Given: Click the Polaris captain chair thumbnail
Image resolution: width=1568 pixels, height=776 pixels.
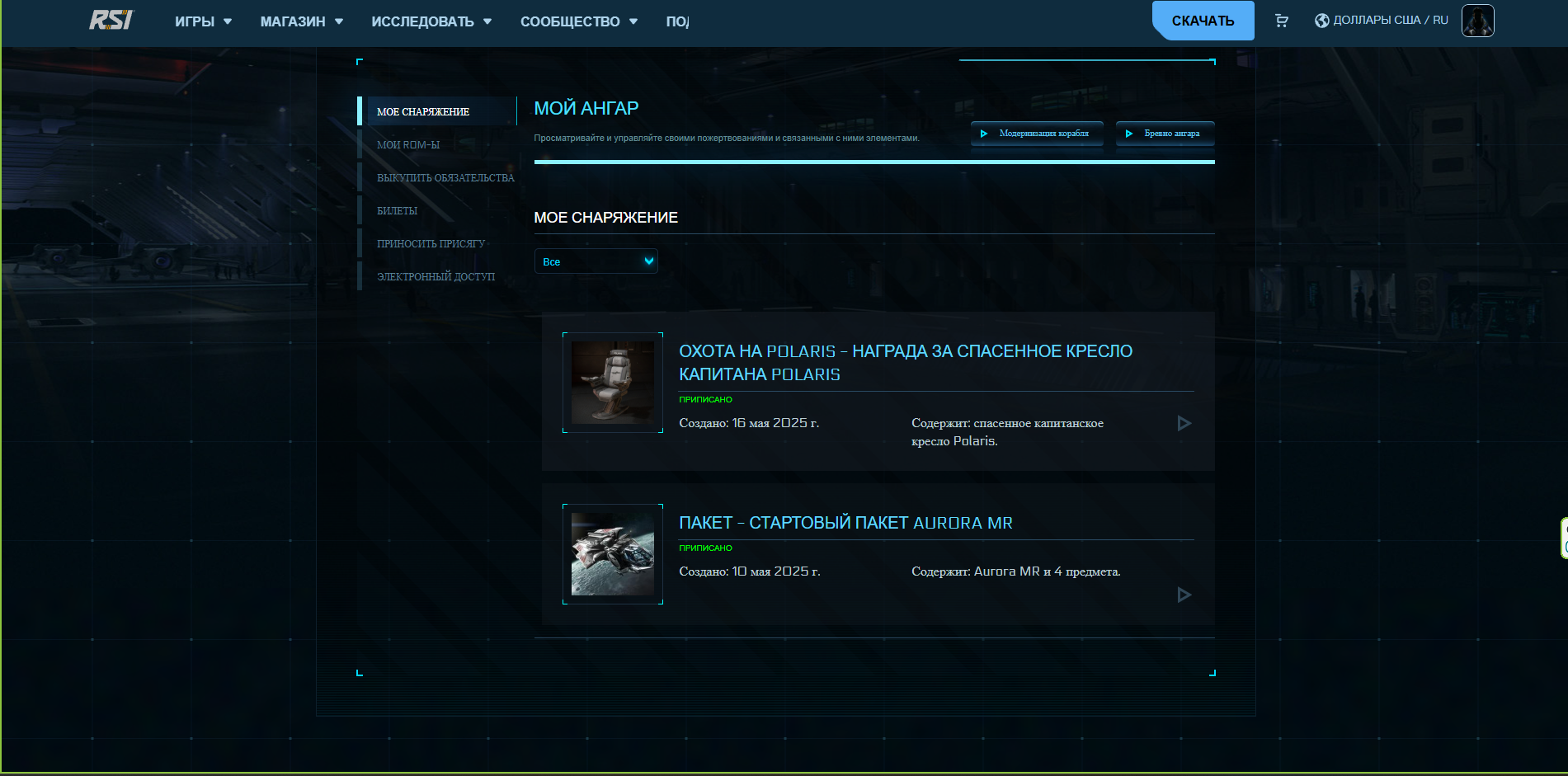Looking at the screenshot, I should point(613,383).
